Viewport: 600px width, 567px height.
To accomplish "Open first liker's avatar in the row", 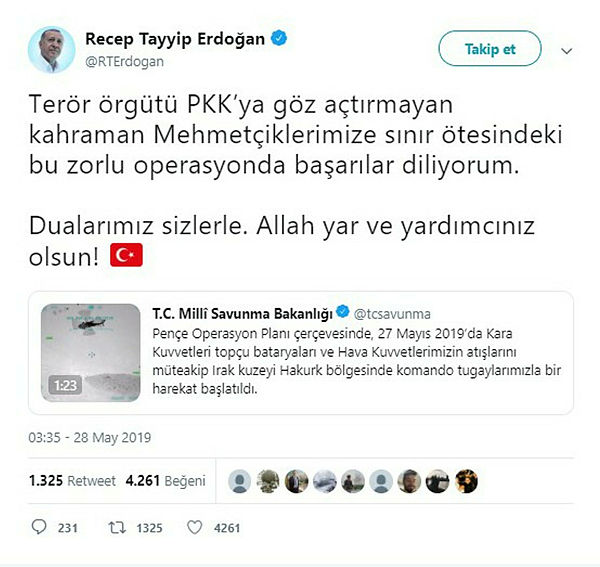I will (x=240, y=481).
